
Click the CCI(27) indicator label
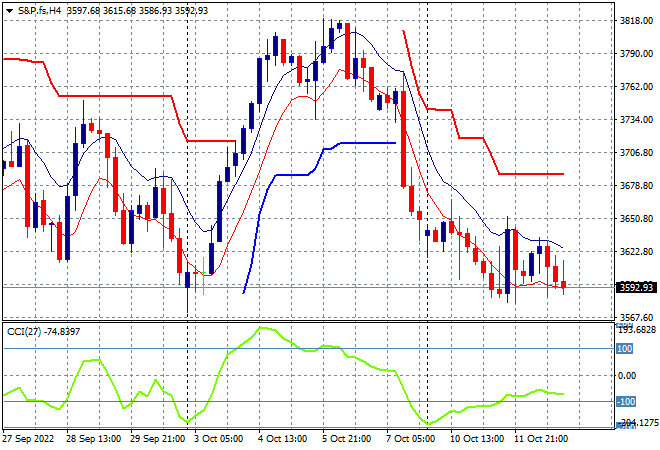(x=24, y=332)
